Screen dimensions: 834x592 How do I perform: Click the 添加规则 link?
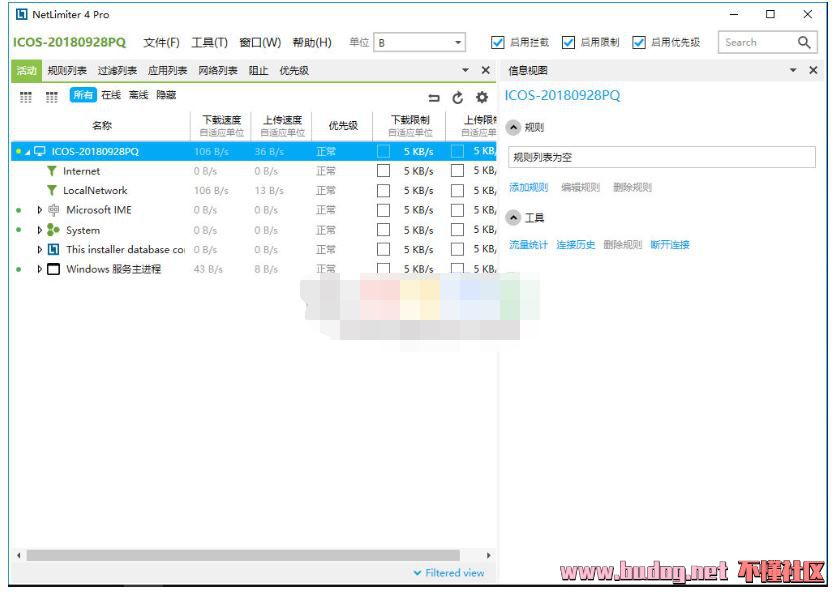[528, 187]
